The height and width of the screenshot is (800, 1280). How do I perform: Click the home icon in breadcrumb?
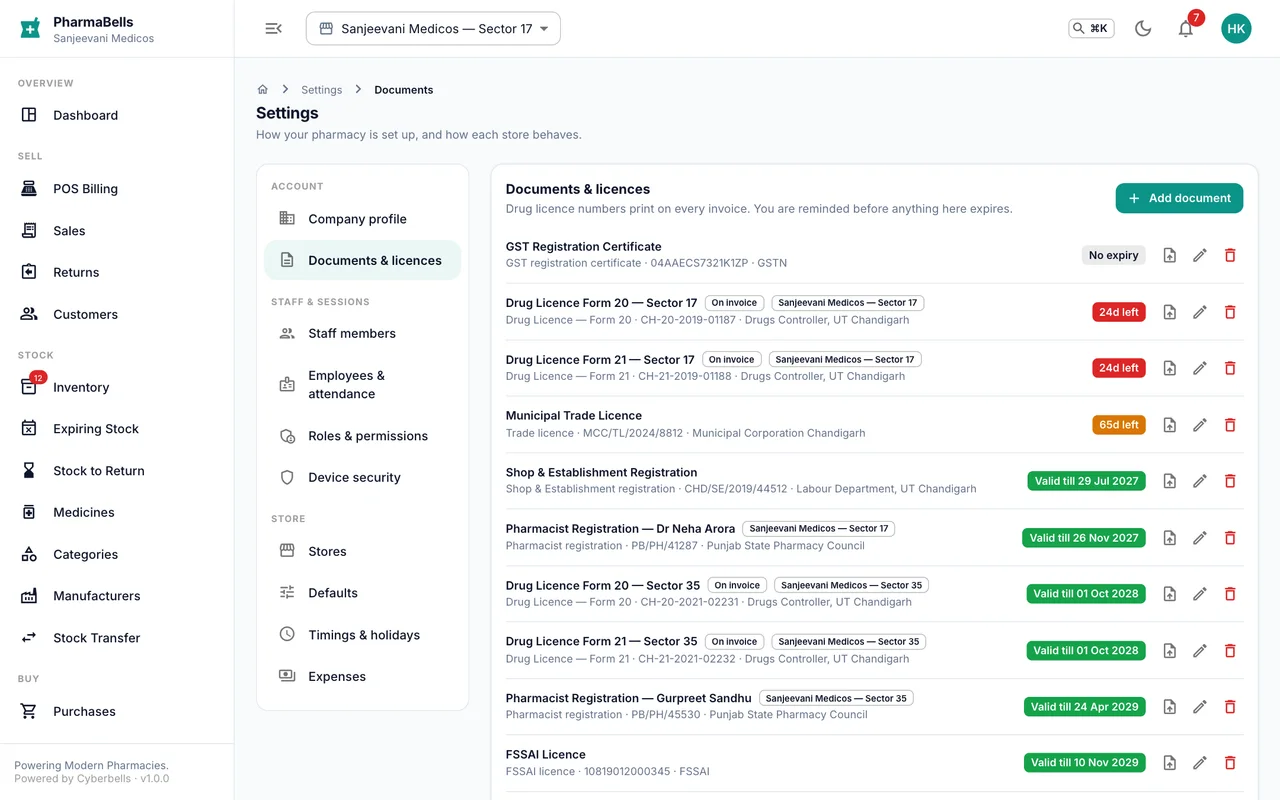[263, 89]
